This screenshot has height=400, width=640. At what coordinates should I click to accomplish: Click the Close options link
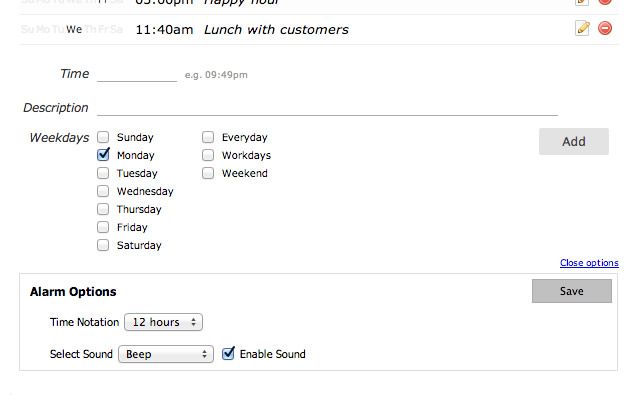tap(589, 263)
